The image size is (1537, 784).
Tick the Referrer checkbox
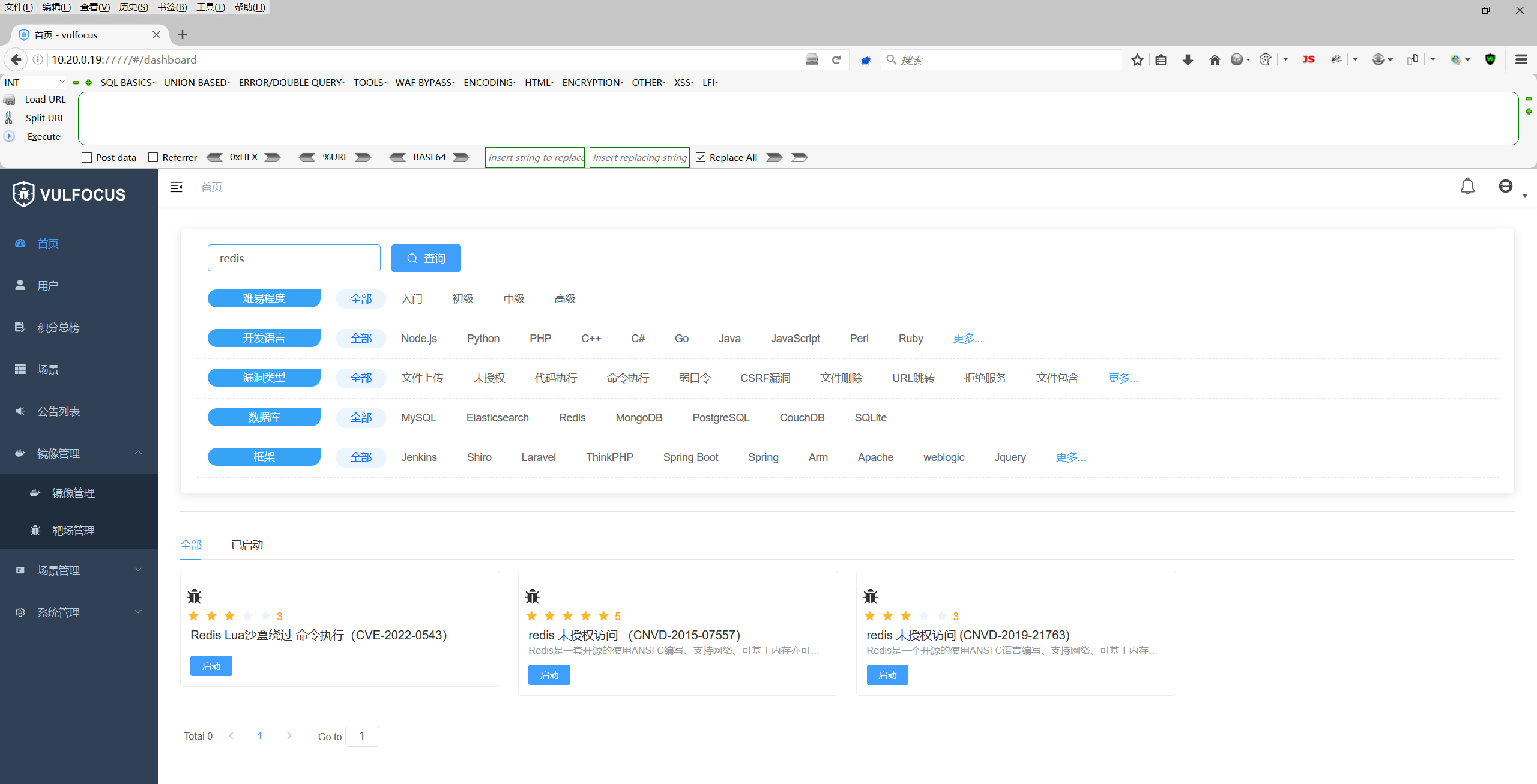(153, 157)
